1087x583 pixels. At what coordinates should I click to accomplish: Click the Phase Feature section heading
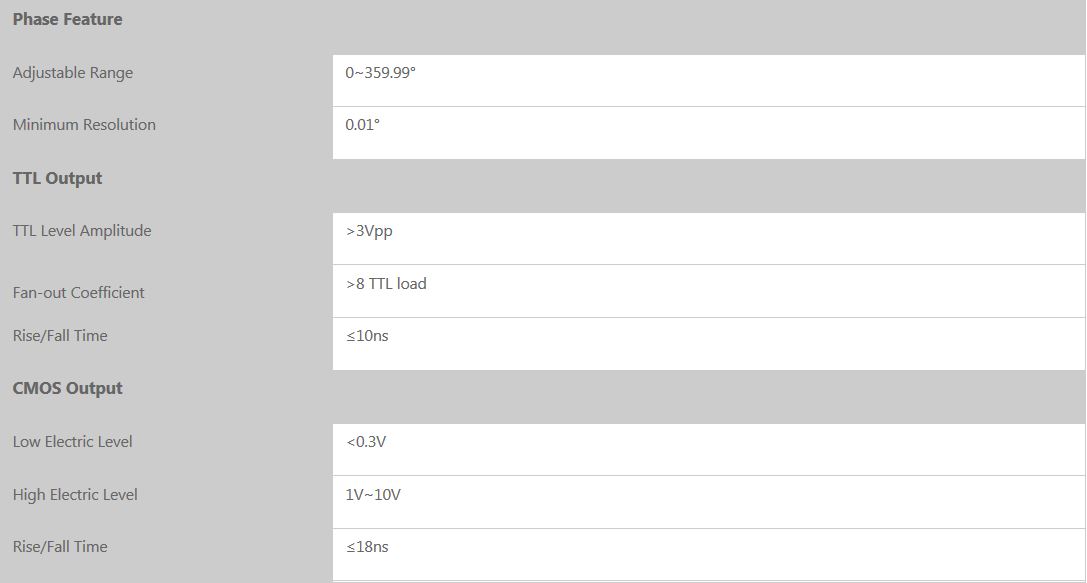pos(67,20)
